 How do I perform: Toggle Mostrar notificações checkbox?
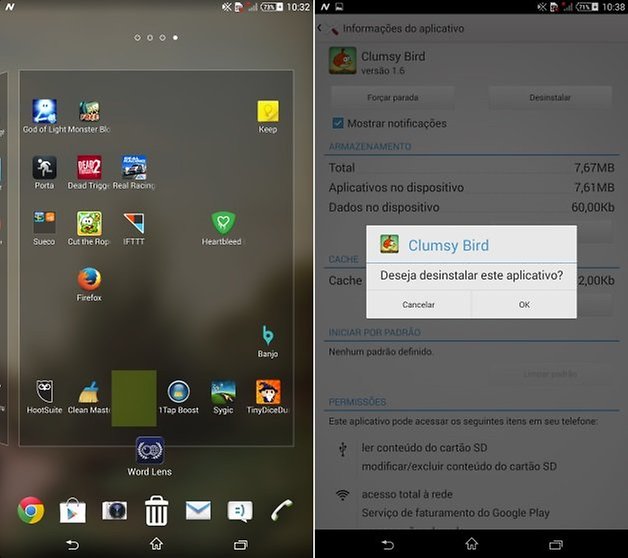[x=338, y=123]
